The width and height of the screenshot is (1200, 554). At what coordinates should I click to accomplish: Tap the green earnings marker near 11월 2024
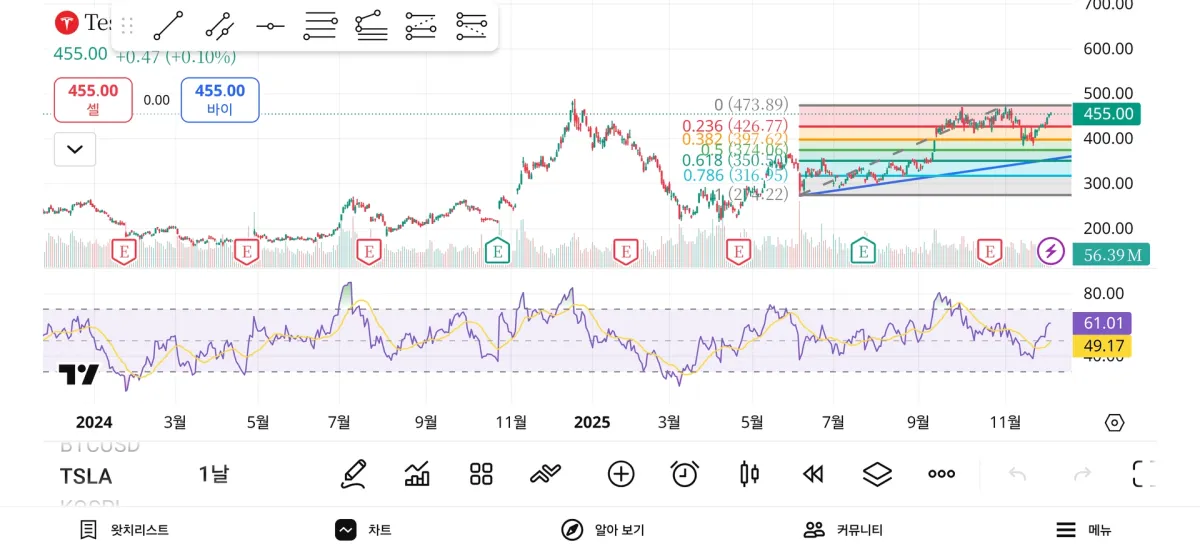pyautogui.click(x=498, y=251)
